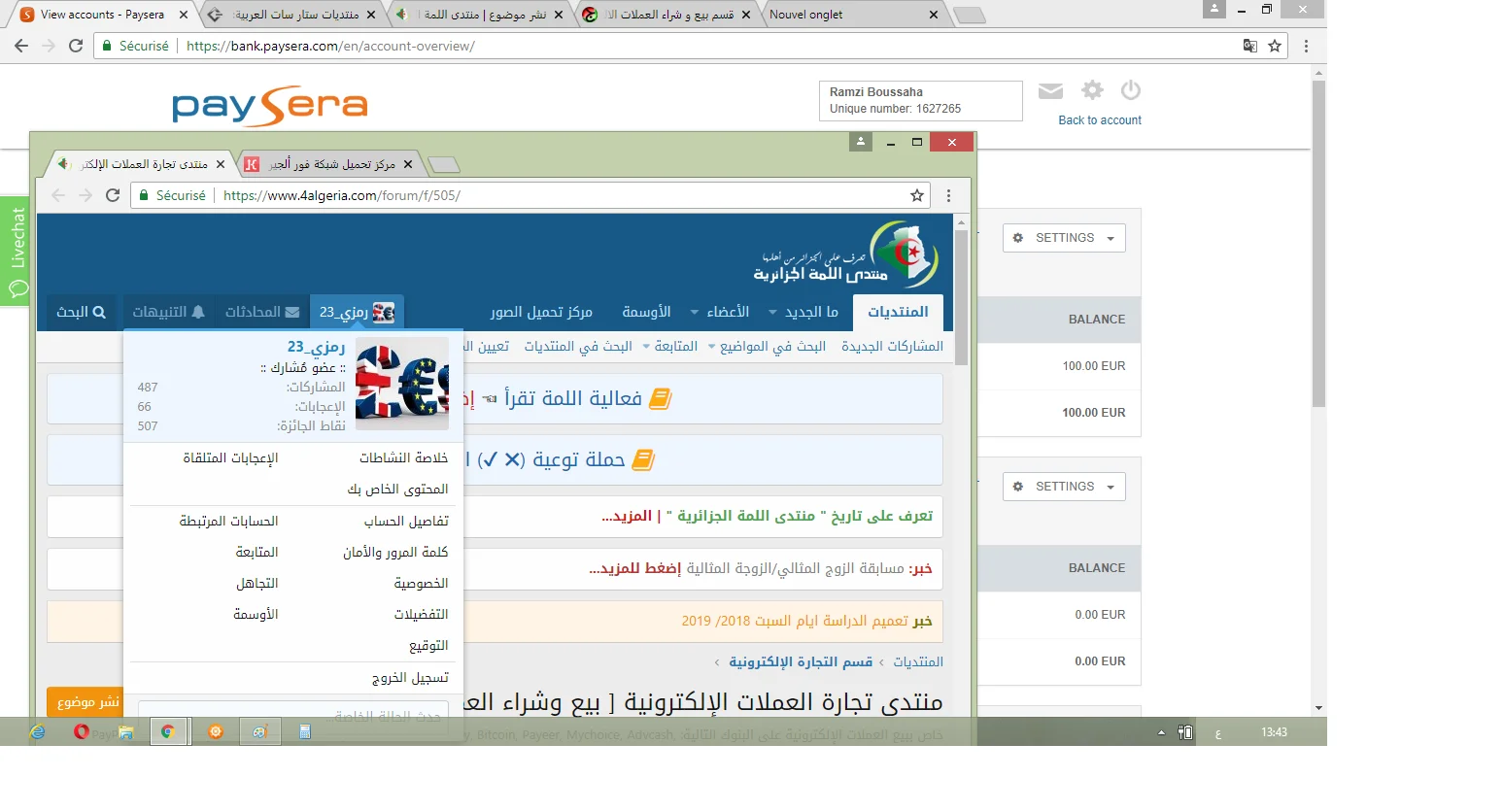Bookmark the 4algeria page with star icon
Viewport: 1504px width, 812px height.
click(916, 195)
